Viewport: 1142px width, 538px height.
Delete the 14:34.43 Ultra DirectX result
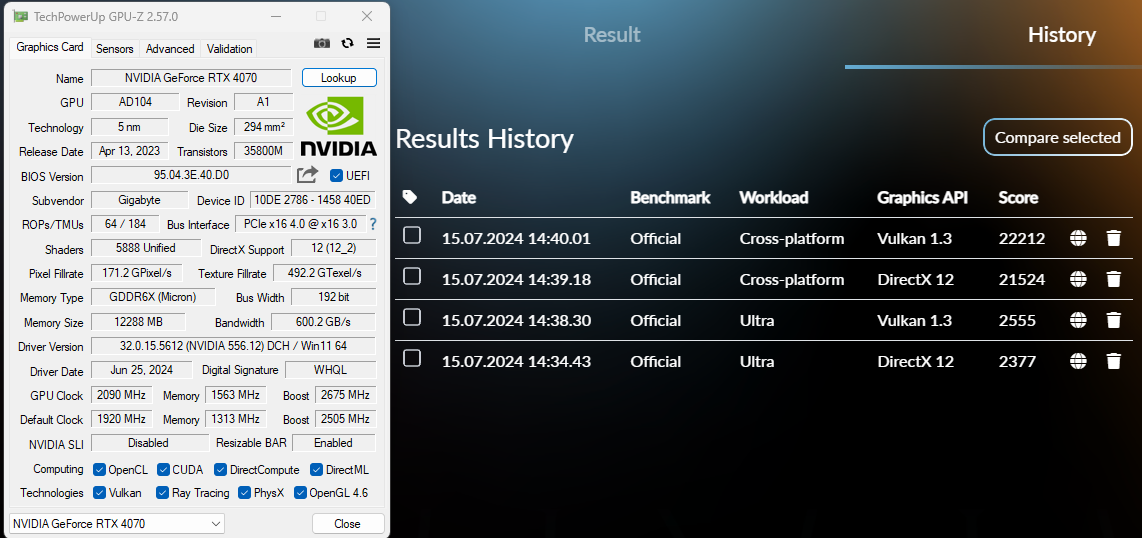tap(1114, 361)
